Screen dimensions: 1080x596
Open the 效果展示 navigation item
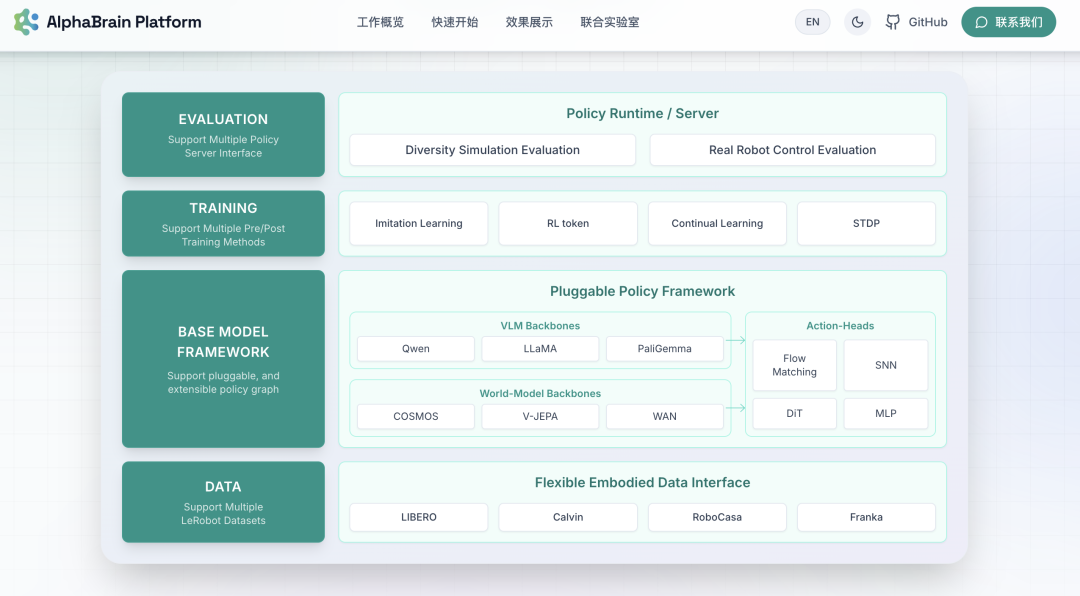tap(529, 22)
